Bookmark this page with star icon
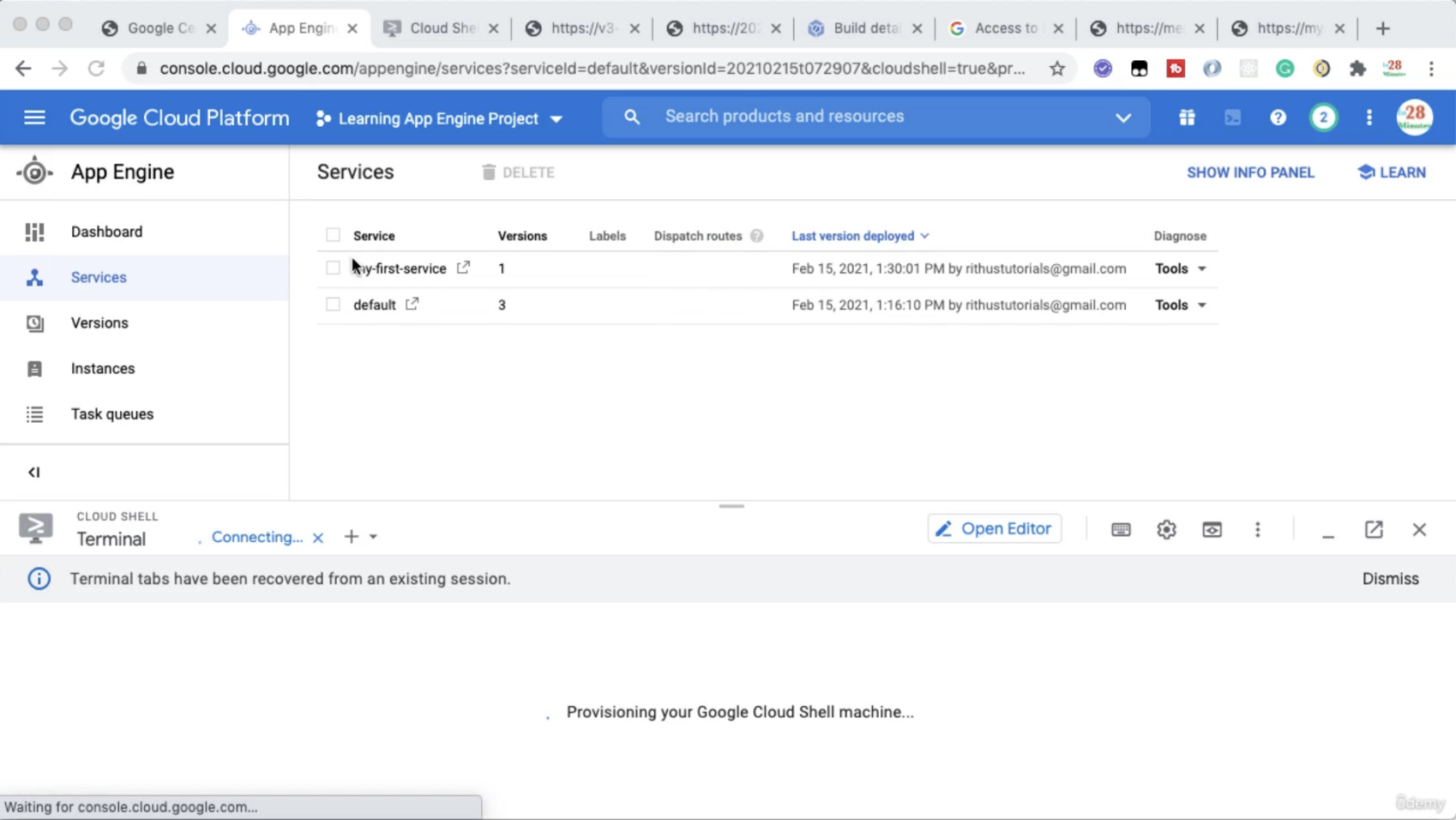This screenshot has width=1456, height=820. pyautogui.click(x=1056, y=69)
